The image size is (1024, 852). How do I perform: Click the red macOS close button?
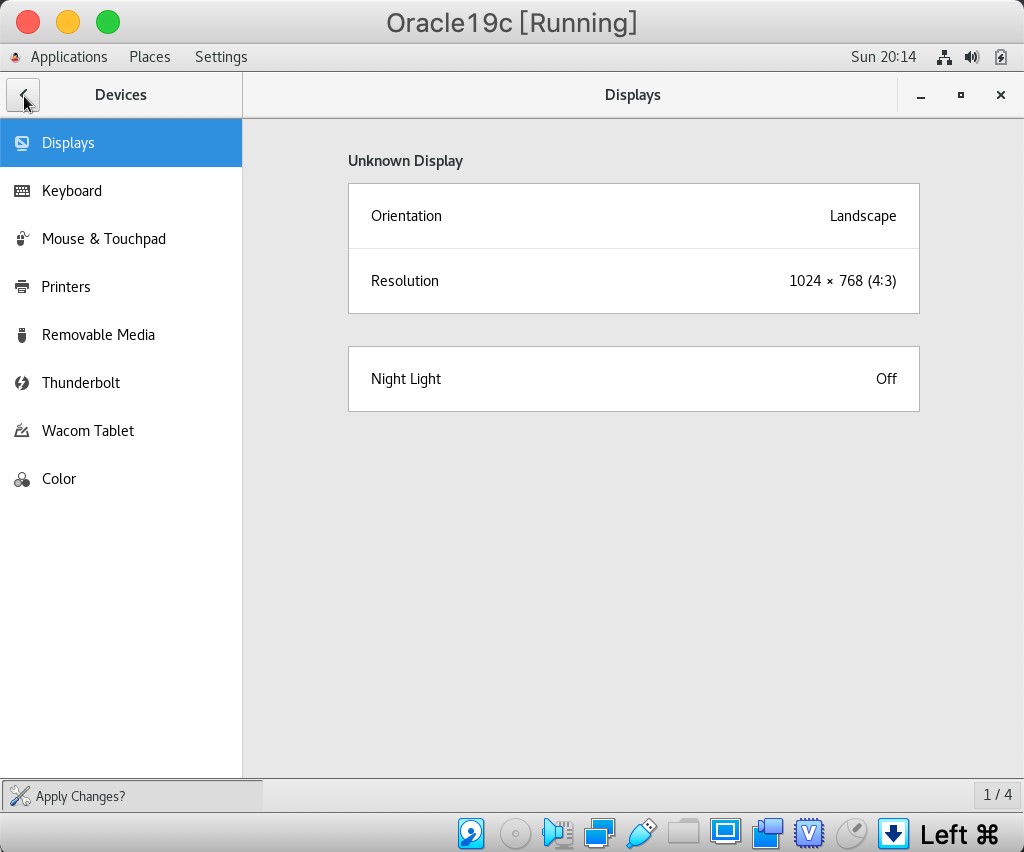click(28, 22)
